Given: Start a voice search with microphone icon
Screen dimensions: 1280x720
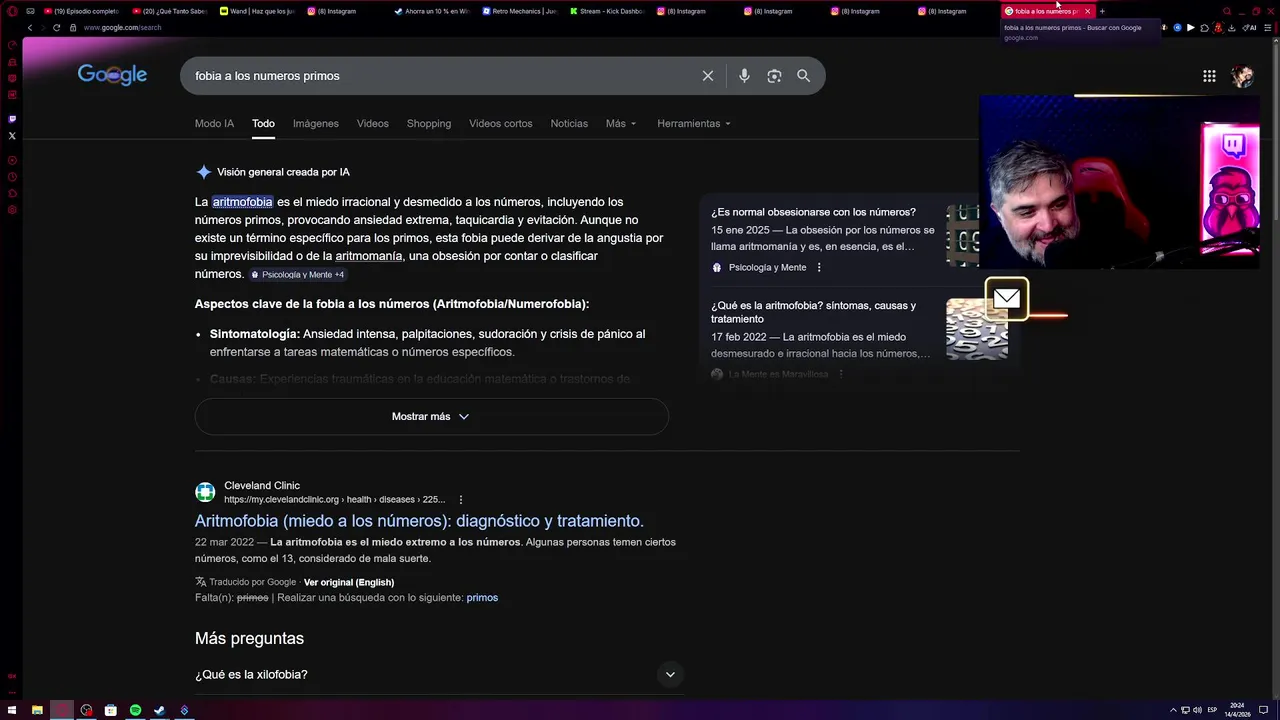Looking at the screenshot, I should tap(744, 76).
